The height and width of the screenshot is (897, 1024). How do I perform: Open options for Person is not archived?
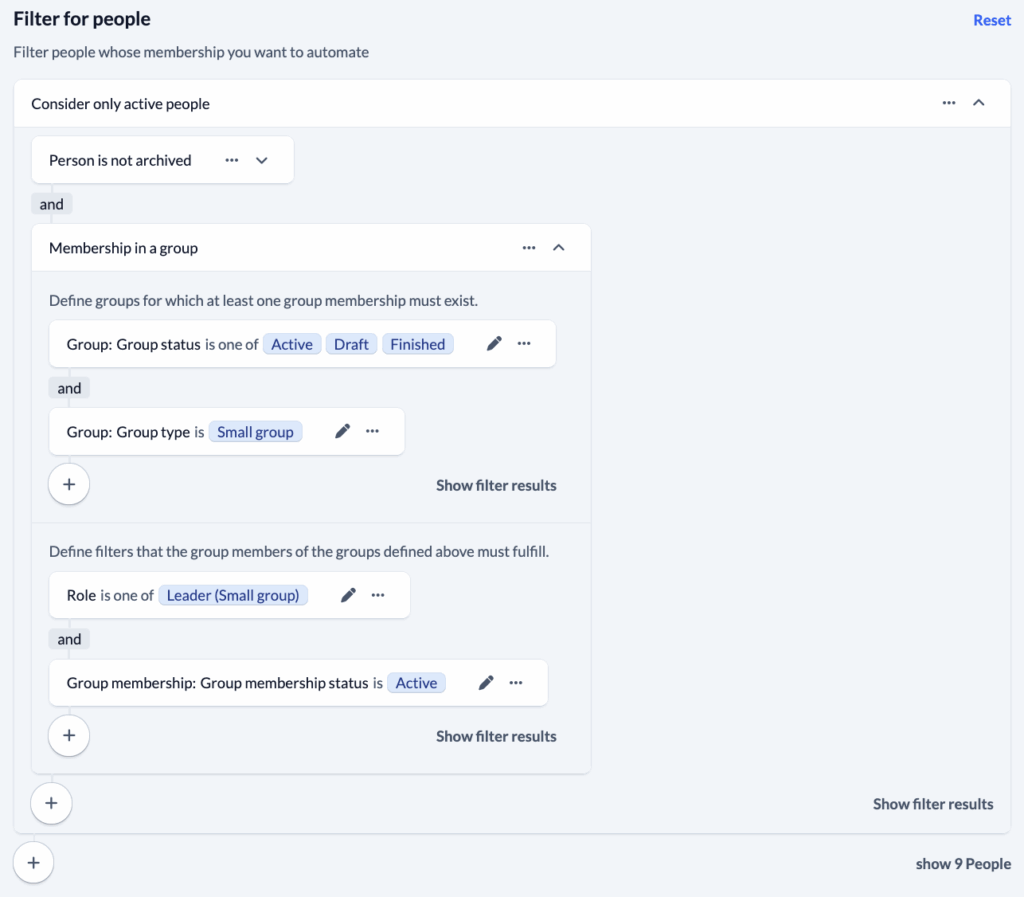pos(231,160)
